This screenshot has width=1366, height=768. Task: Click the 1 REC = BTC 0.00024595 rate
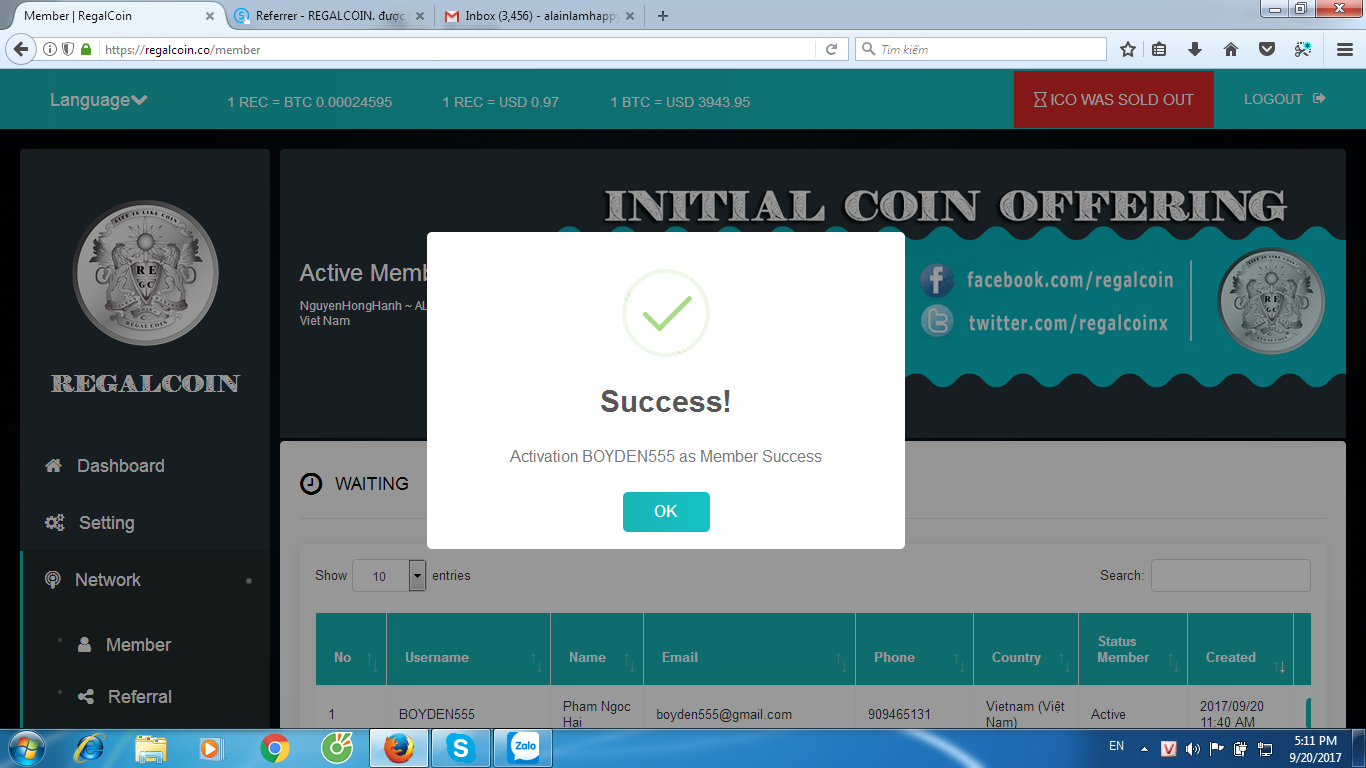(x=310, y=102)
